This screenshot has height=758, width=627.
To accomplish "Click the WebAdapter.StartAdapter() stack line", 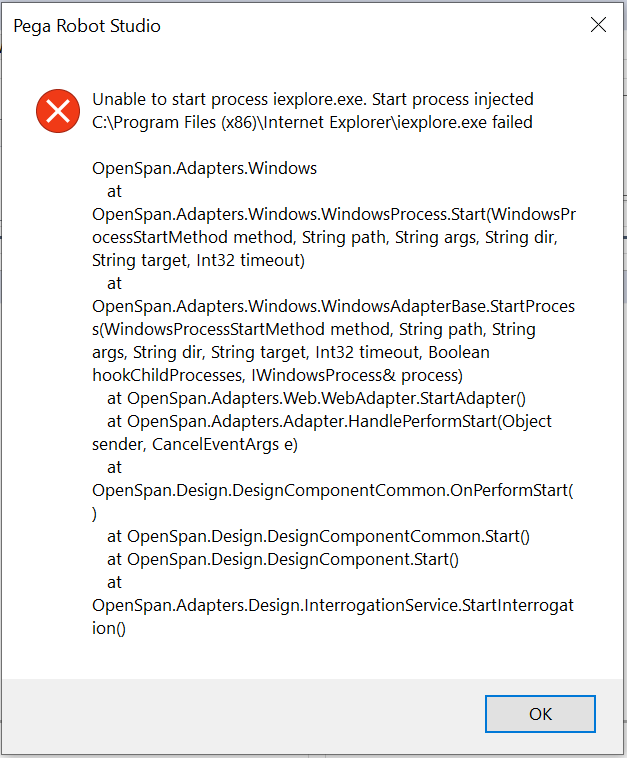I will [x=316, y=398].
